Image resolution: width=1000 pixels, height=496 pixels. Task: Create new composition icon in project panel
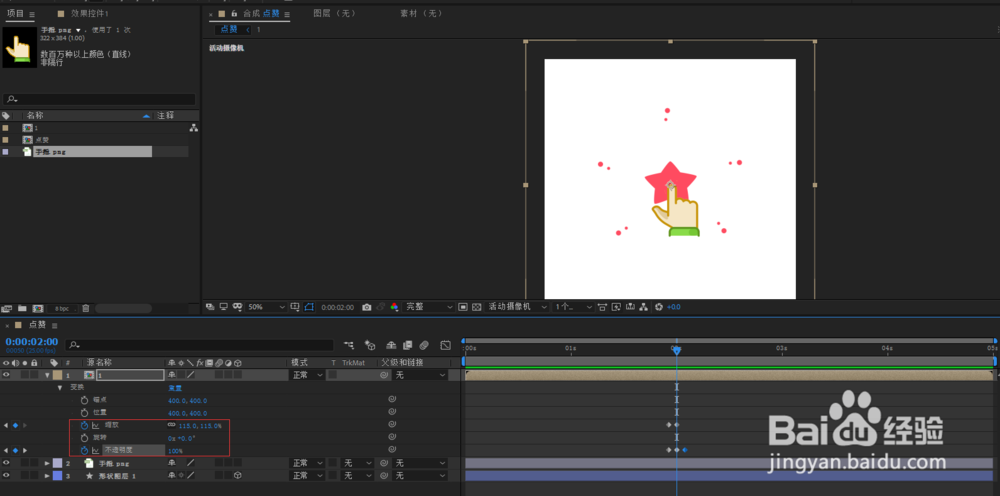click(38, 309)
